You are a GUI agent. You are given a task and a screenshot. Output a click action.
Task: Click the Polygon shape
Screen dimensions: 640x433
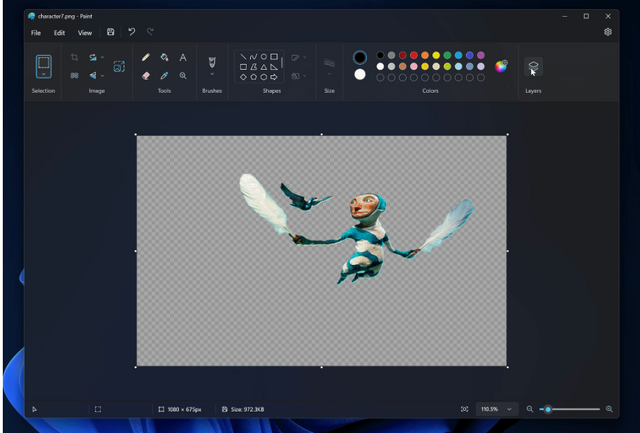click(x=253, y=67)
